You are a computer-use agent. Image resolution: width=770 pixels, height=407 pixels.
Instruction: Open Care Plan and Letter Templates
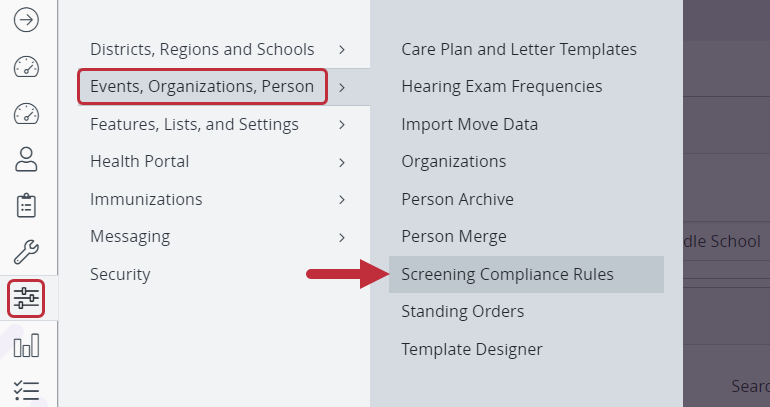click(x=518, y=49)
